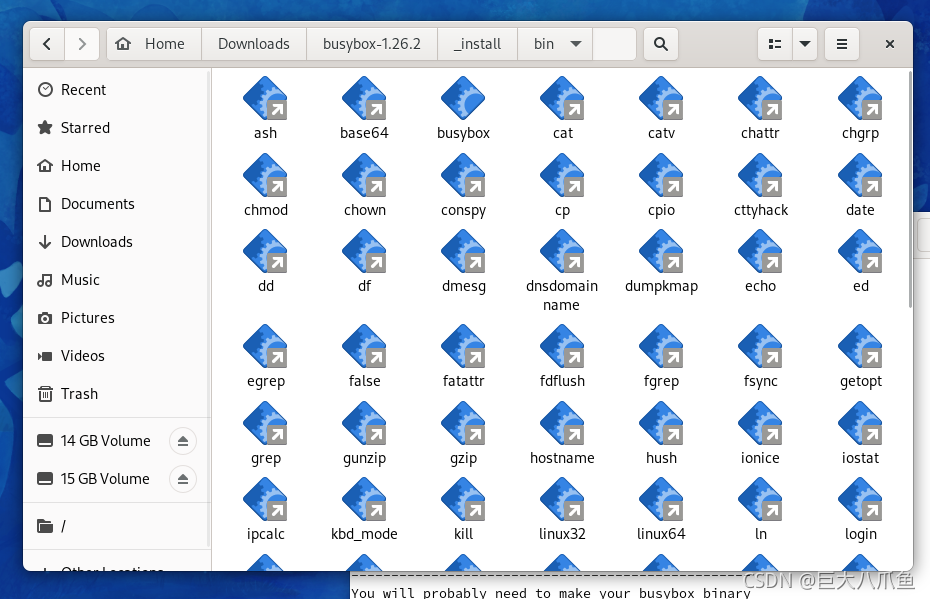Open Starred in the sidebar

pos(117,128)
